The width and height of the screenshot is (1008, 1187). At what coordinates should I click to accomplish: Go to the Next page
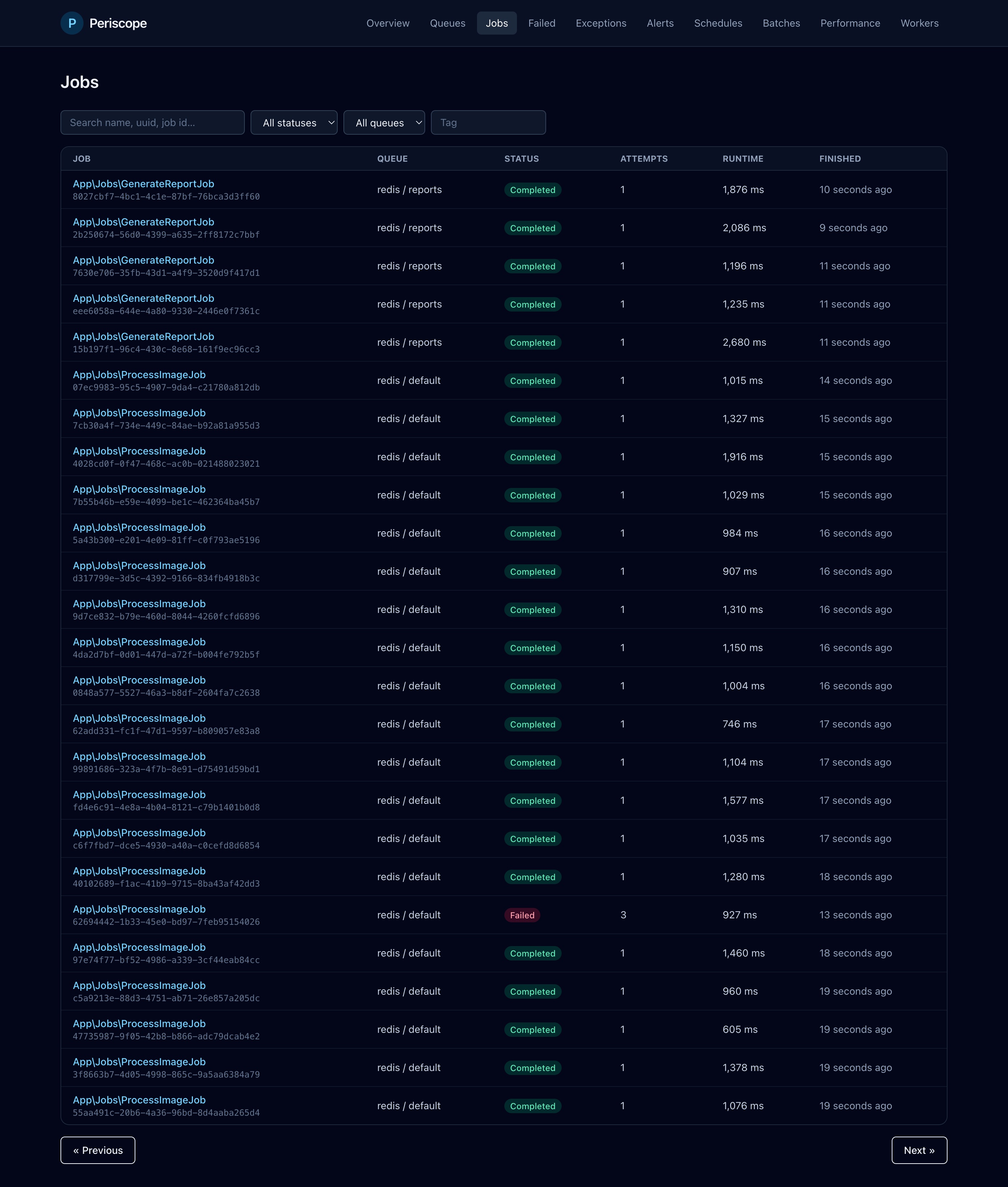pyautogui.click(x=919, y=1150)
